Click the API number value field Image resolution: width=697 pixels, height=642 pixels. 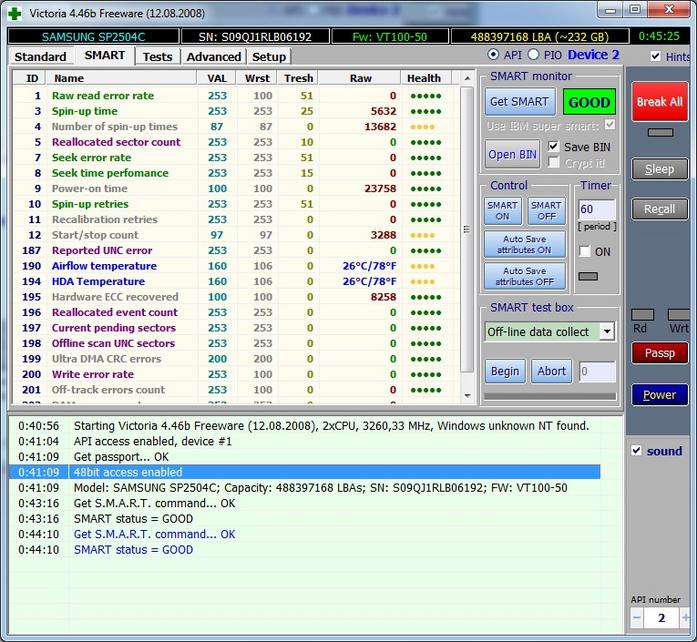[661, 618]
